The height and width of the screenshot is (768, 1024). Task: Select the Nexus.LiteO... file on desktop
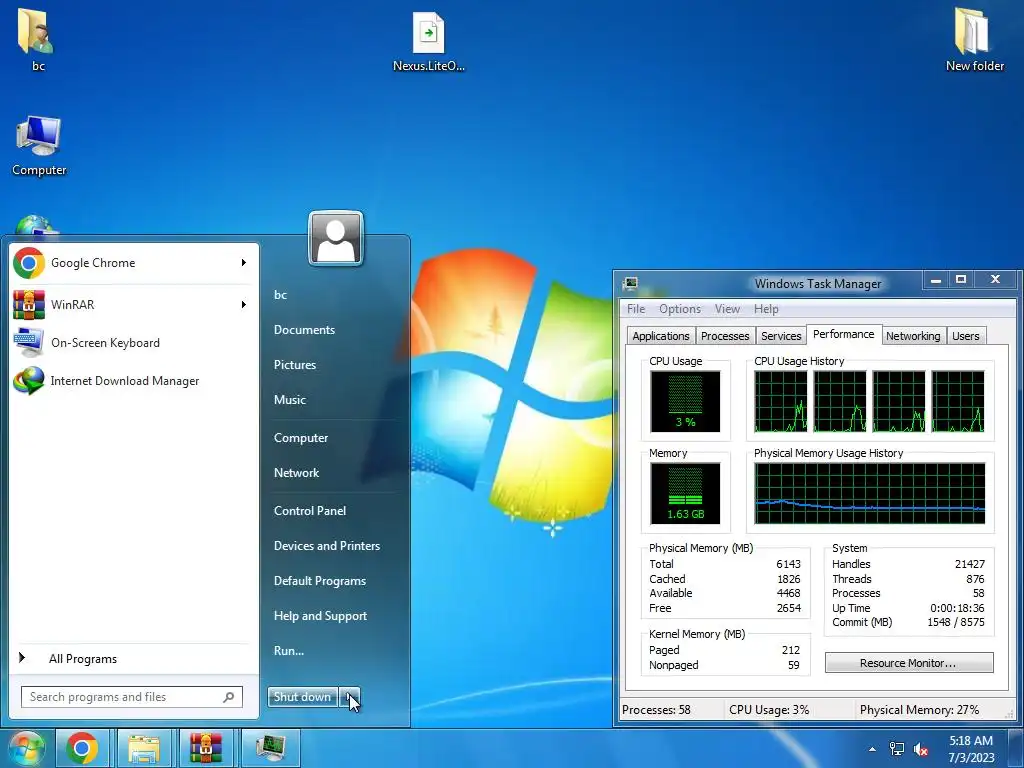pos(428,42)
